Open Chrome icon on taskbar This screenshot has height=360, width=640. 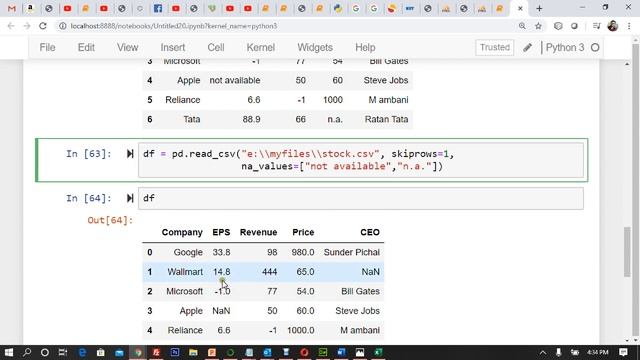[x=138, y=352]
